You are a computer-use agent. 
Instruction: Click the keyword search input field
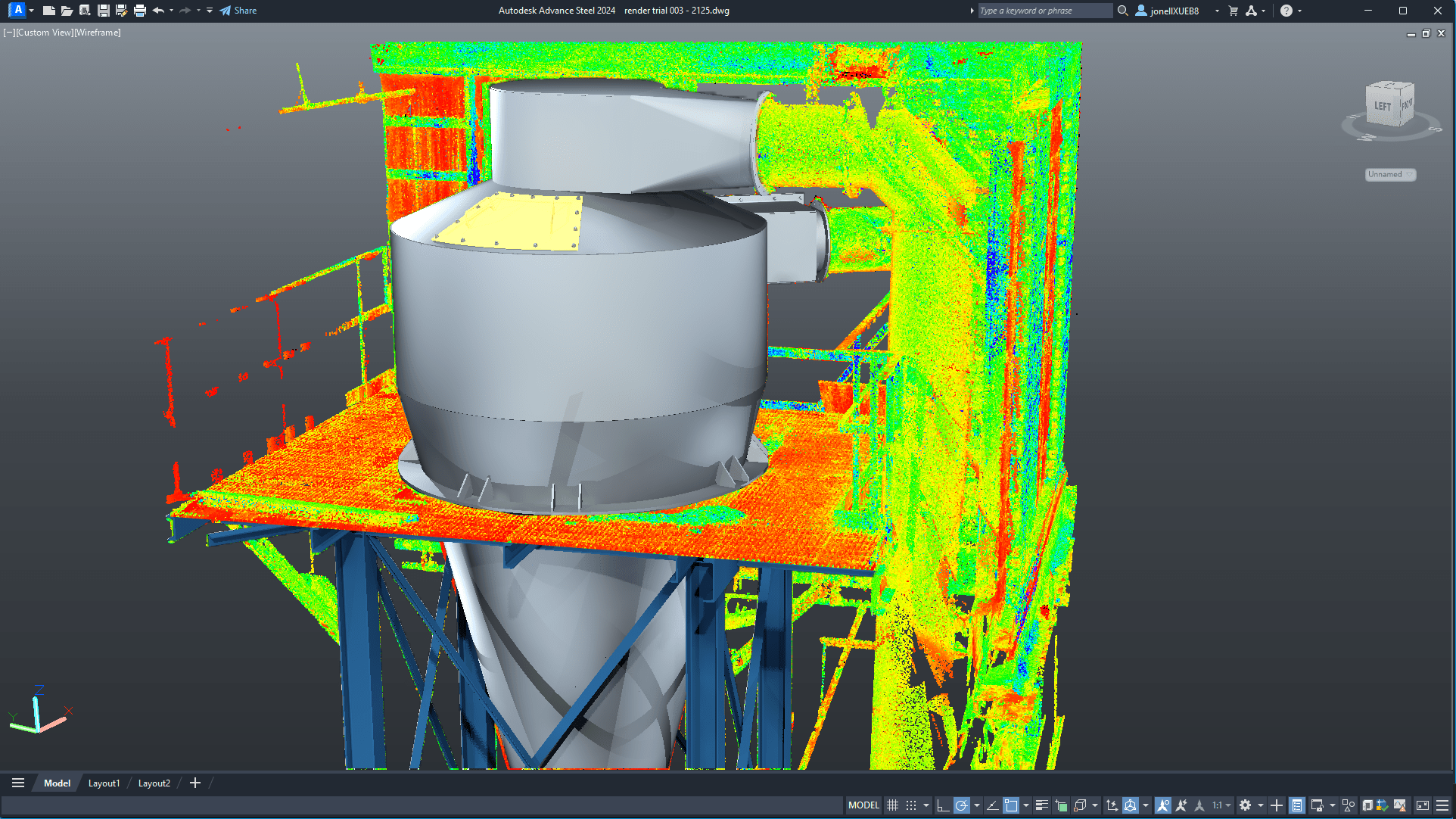[1044, 11]
